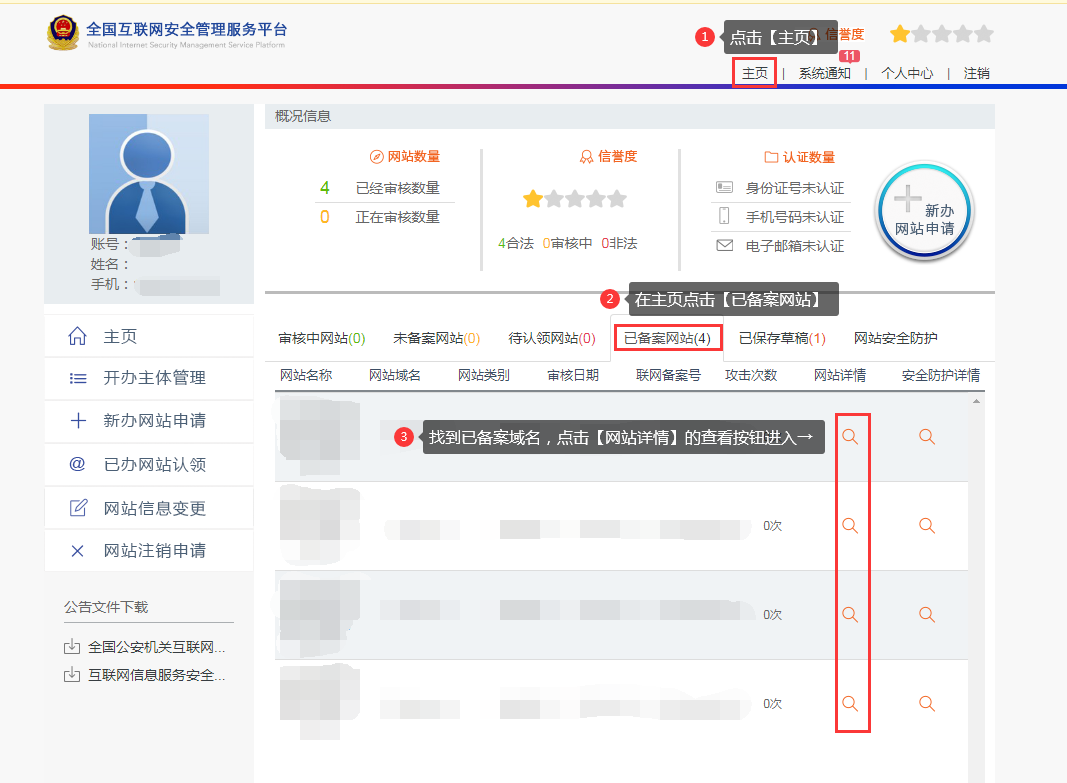Click 注销 to log out
This screenshot has height=783, width=1067.
pyautogui.click(x=976, y=73)
